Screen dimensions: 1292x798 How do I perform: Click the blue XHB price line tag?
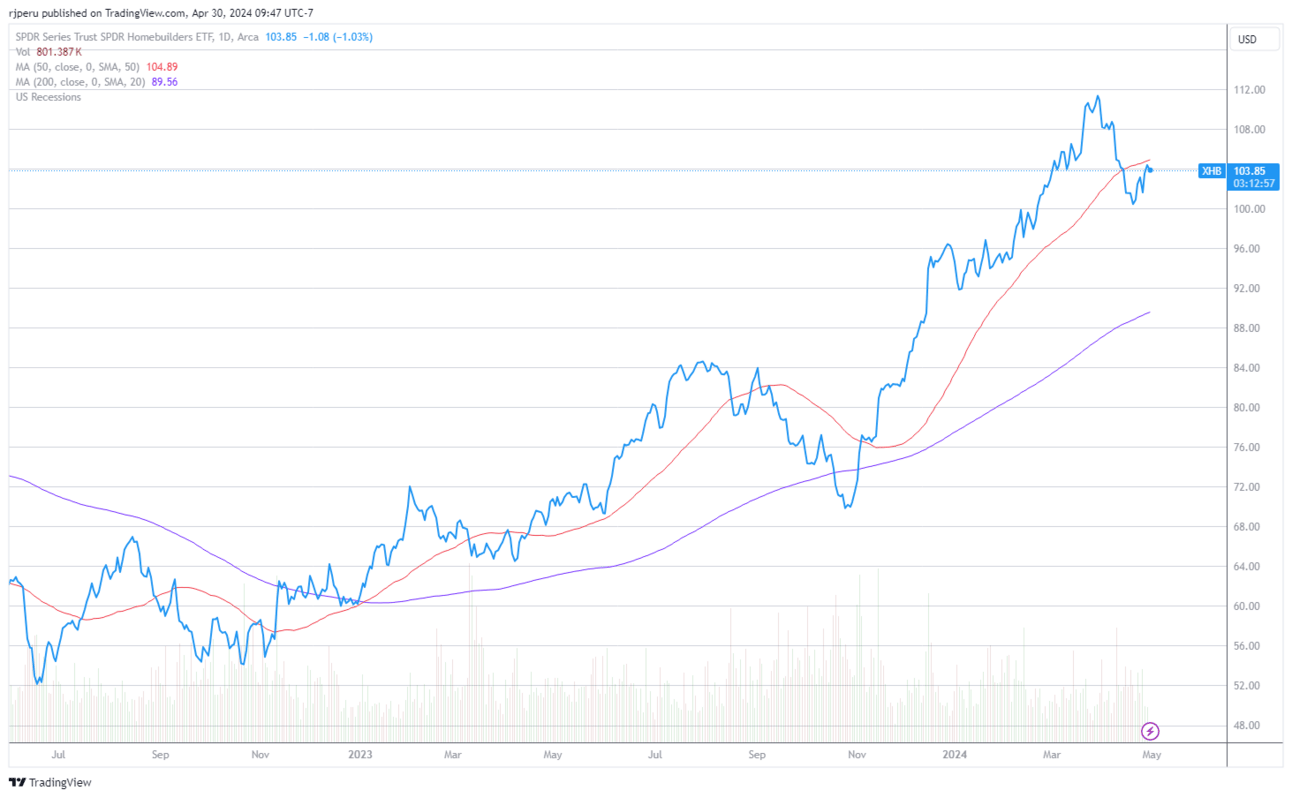point(1211,171)
